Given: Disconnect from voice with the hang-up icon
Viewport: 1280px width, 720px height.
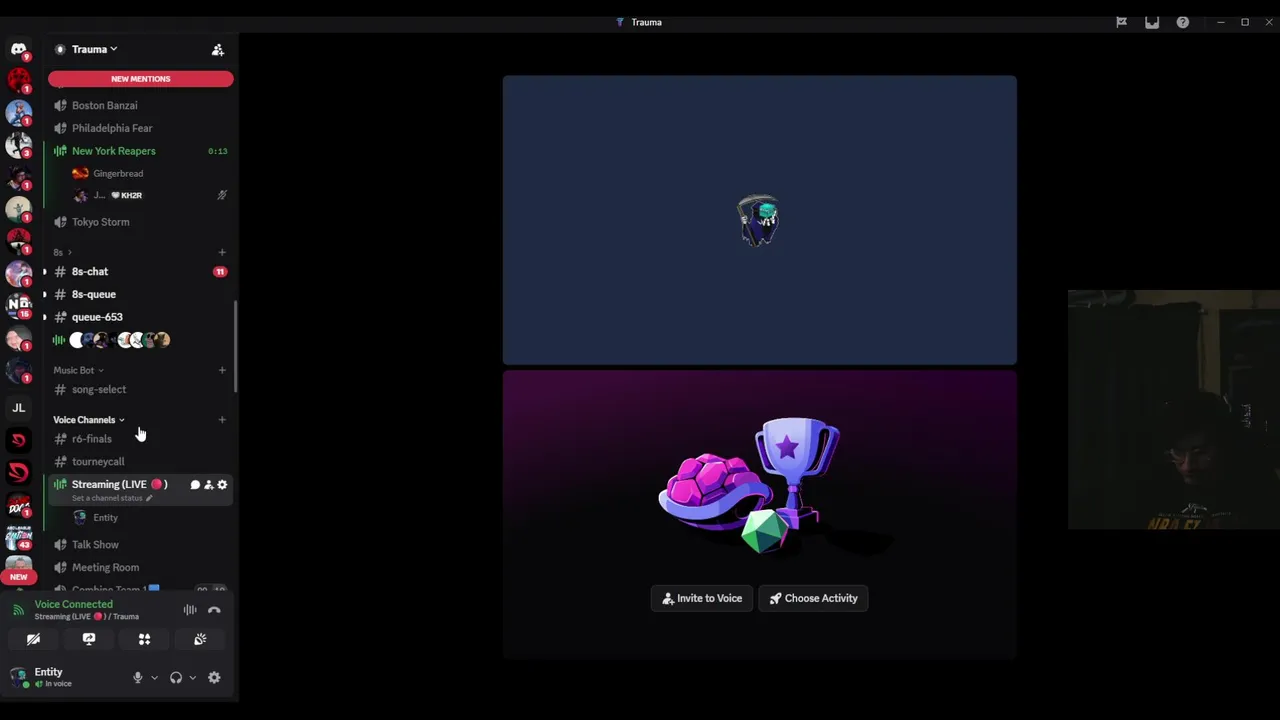Looking at the screenshot, I should click(x=214, y=610).
